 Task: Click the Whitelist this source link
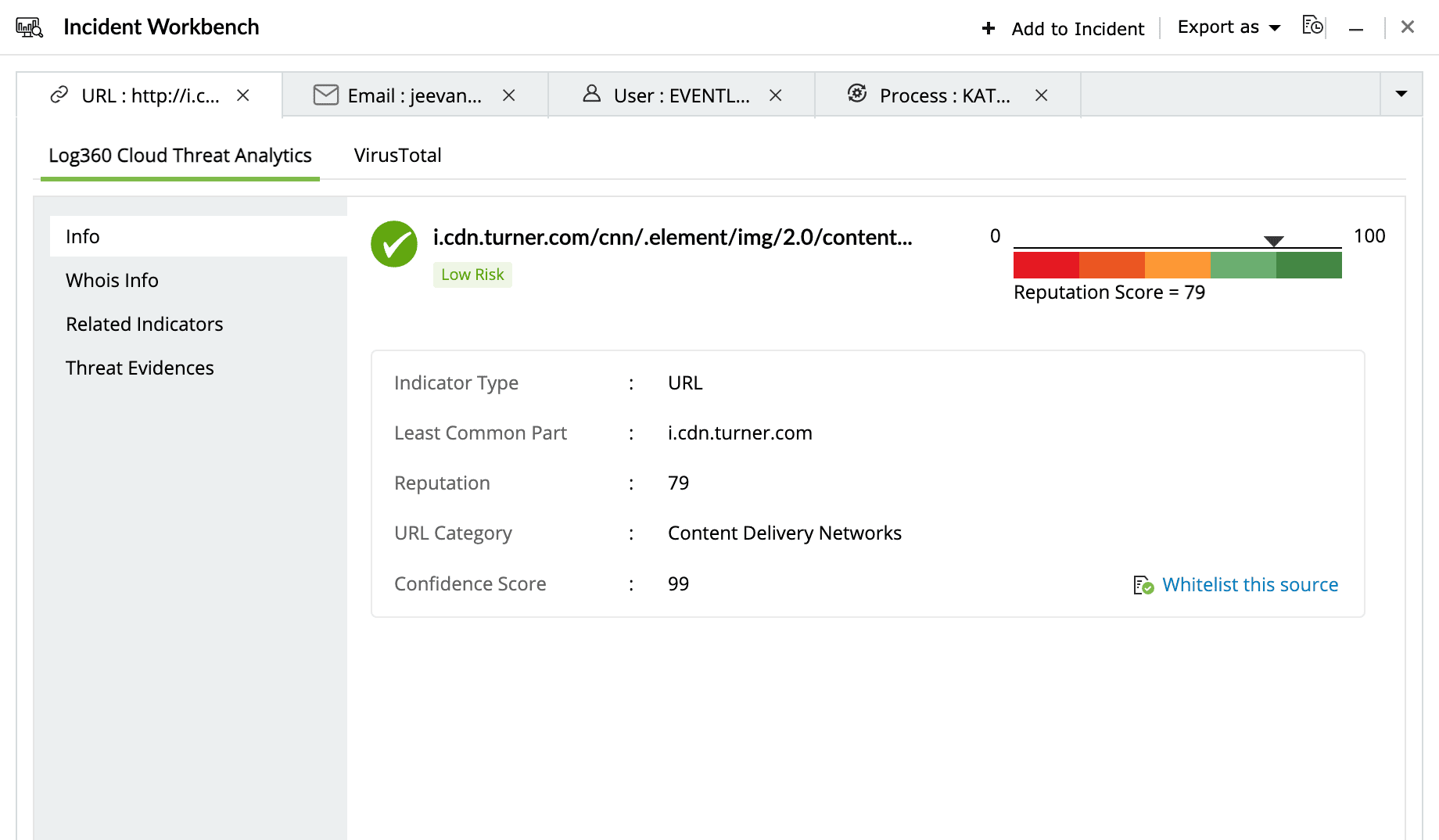[x=1250, y=584]
